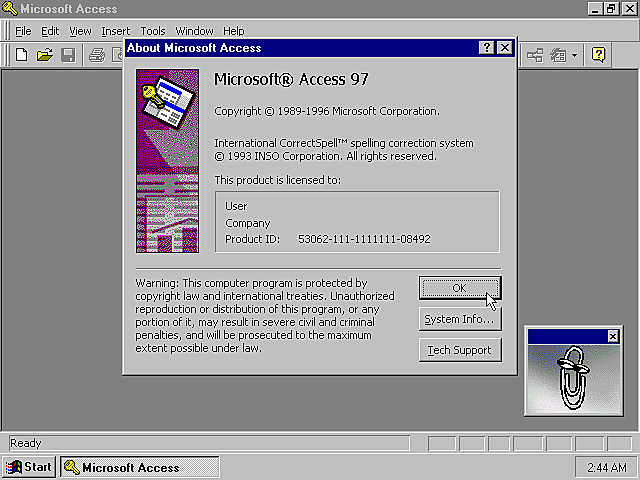Expand the New Object dropdown arrow

[574, 55]
